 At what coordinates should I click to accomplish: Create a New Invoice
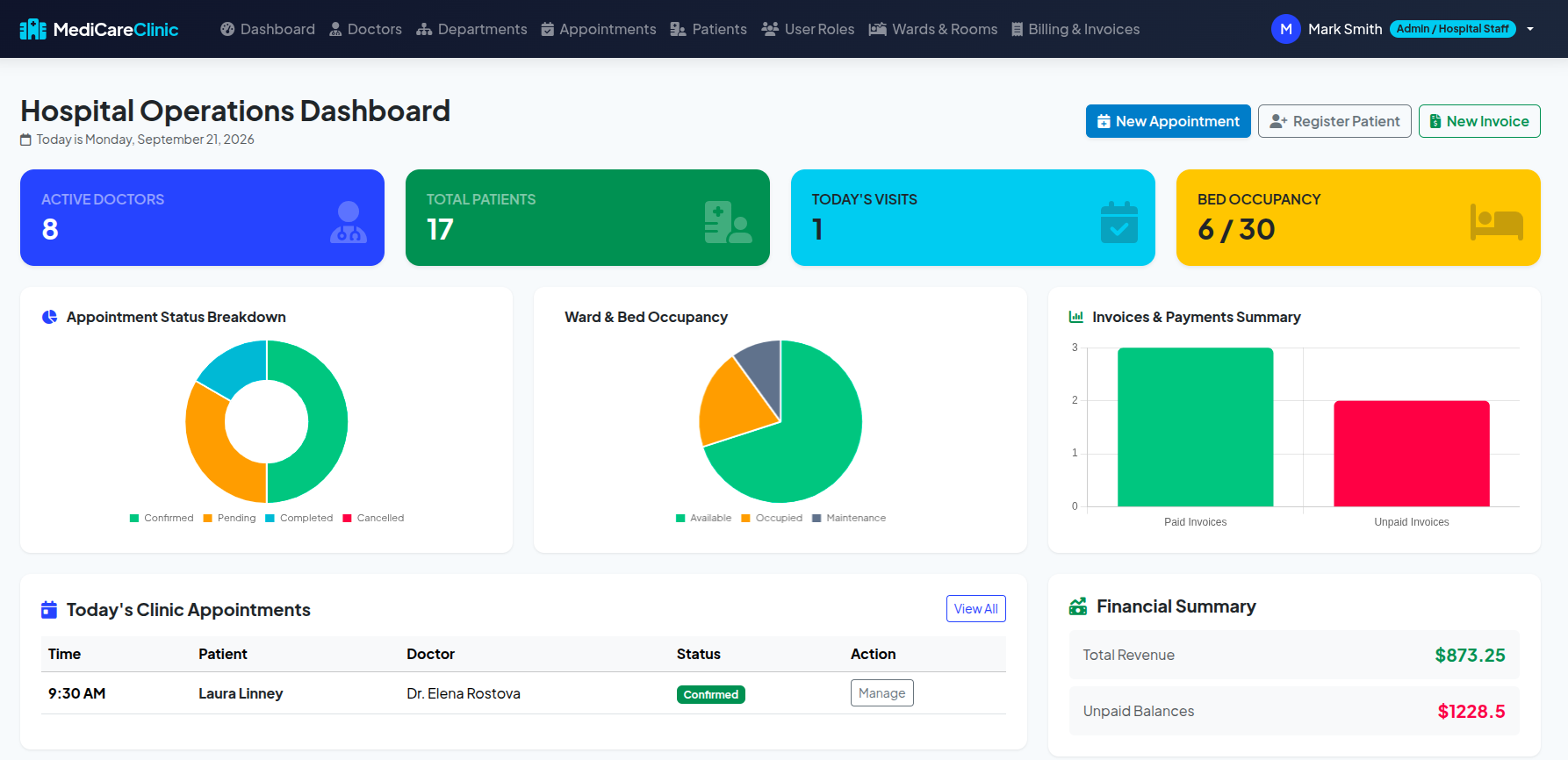pyautogui.click(x=1479, y=121)
